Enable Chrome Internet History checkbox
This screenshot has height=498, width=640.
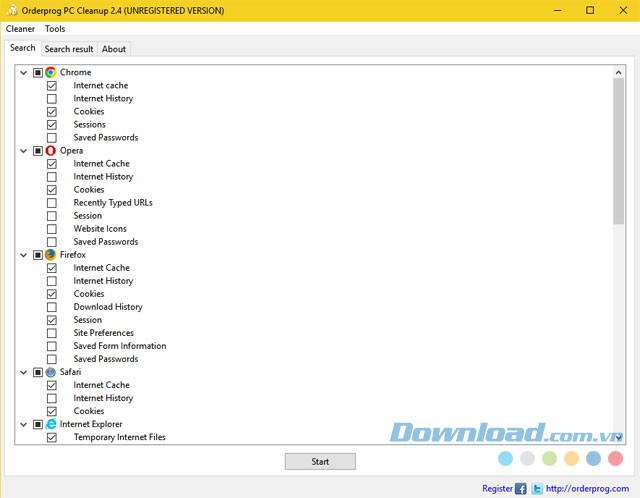52,99
